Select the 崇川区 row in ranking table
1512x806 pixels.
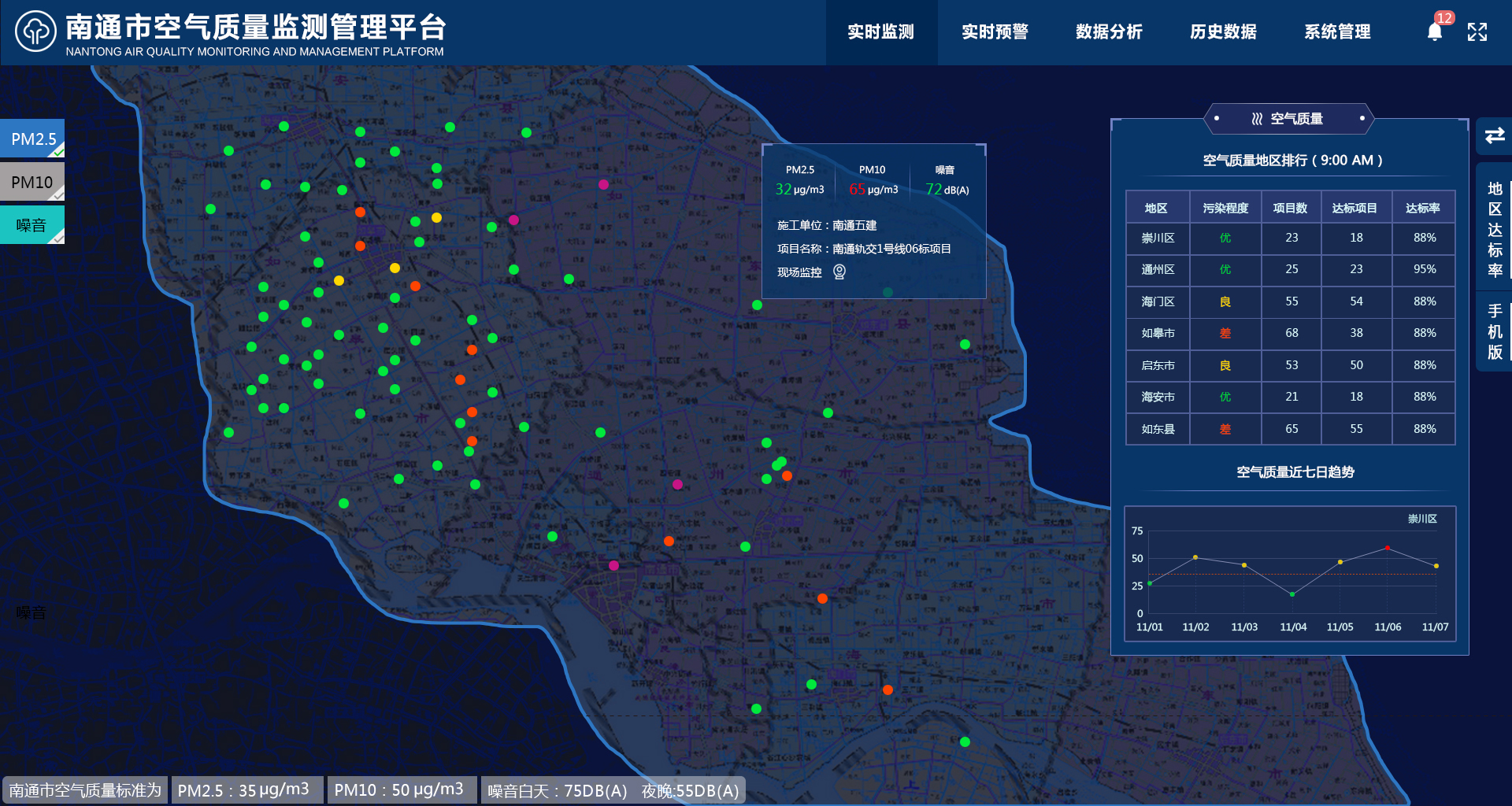coord(1158,238)
